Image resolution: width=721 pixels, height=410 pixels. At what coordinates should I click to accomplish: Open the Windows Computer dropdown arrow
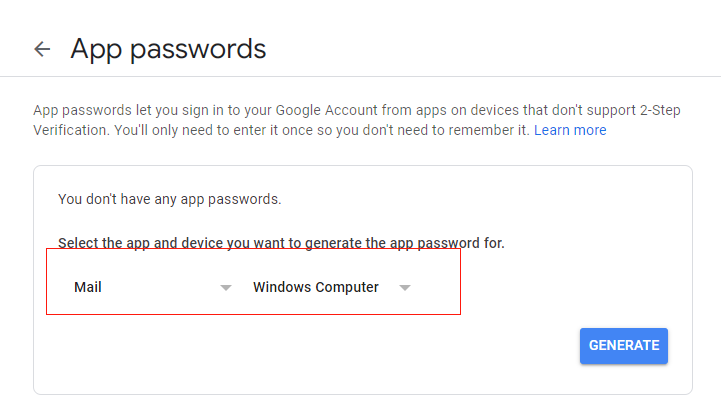pos(405,288)
